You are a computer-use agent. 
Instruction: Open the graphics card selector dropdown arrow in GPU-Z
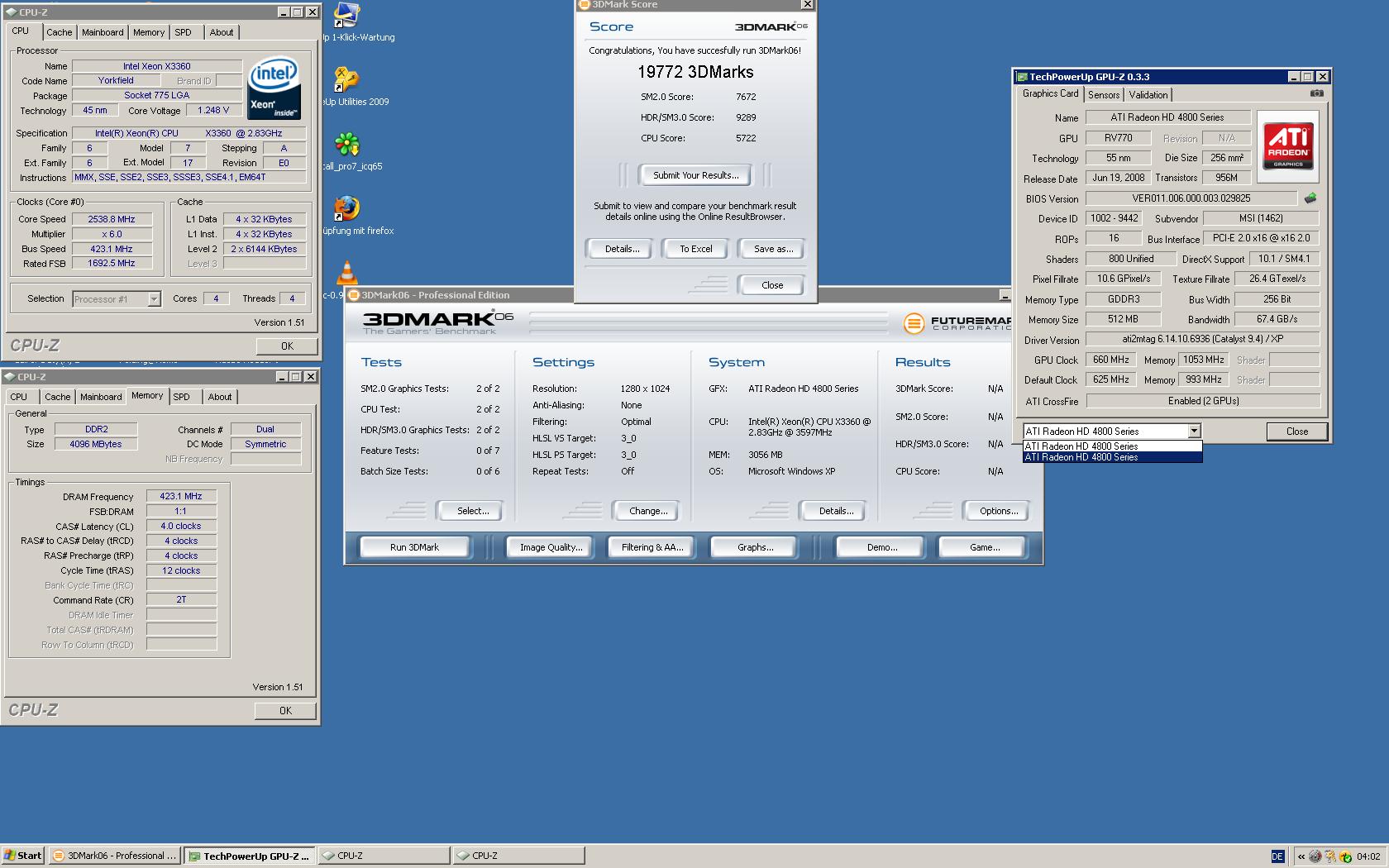point(1194,431)
